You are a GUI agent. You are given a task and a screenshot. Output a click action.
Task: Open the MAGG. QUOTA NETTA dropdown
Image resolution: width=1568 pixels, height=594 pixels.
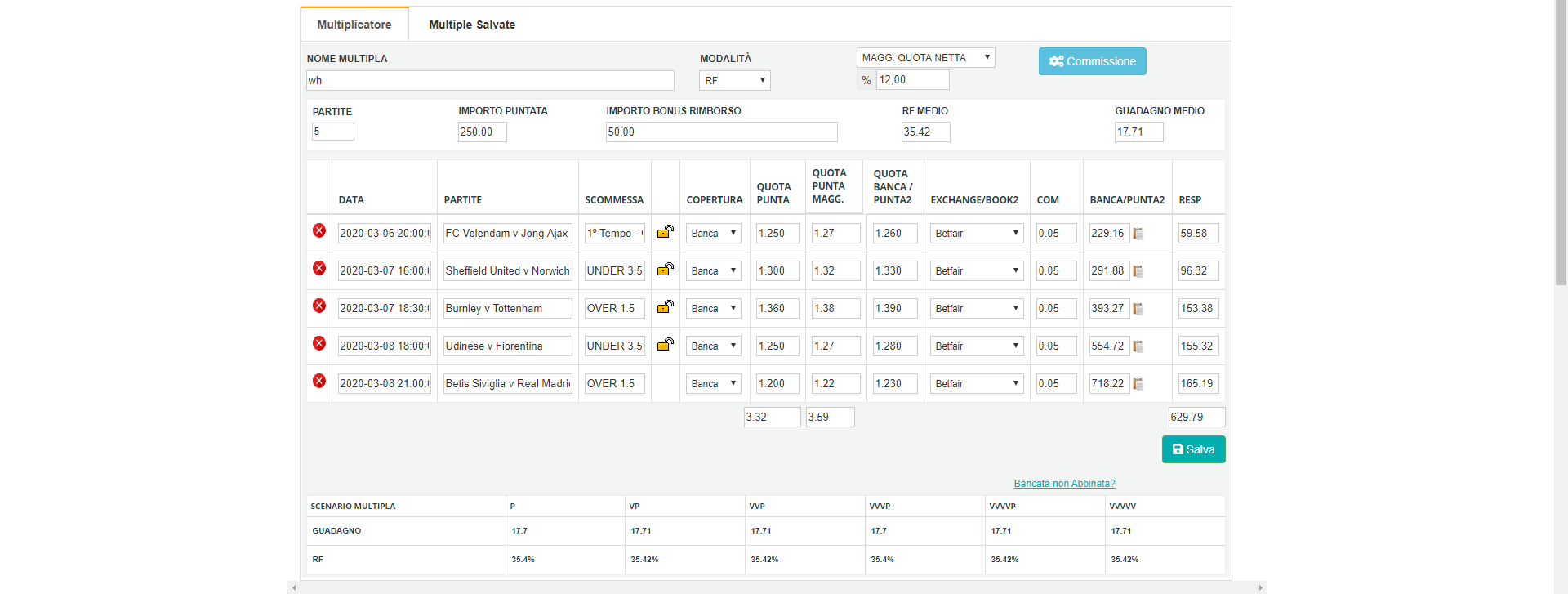pos(926,57)
